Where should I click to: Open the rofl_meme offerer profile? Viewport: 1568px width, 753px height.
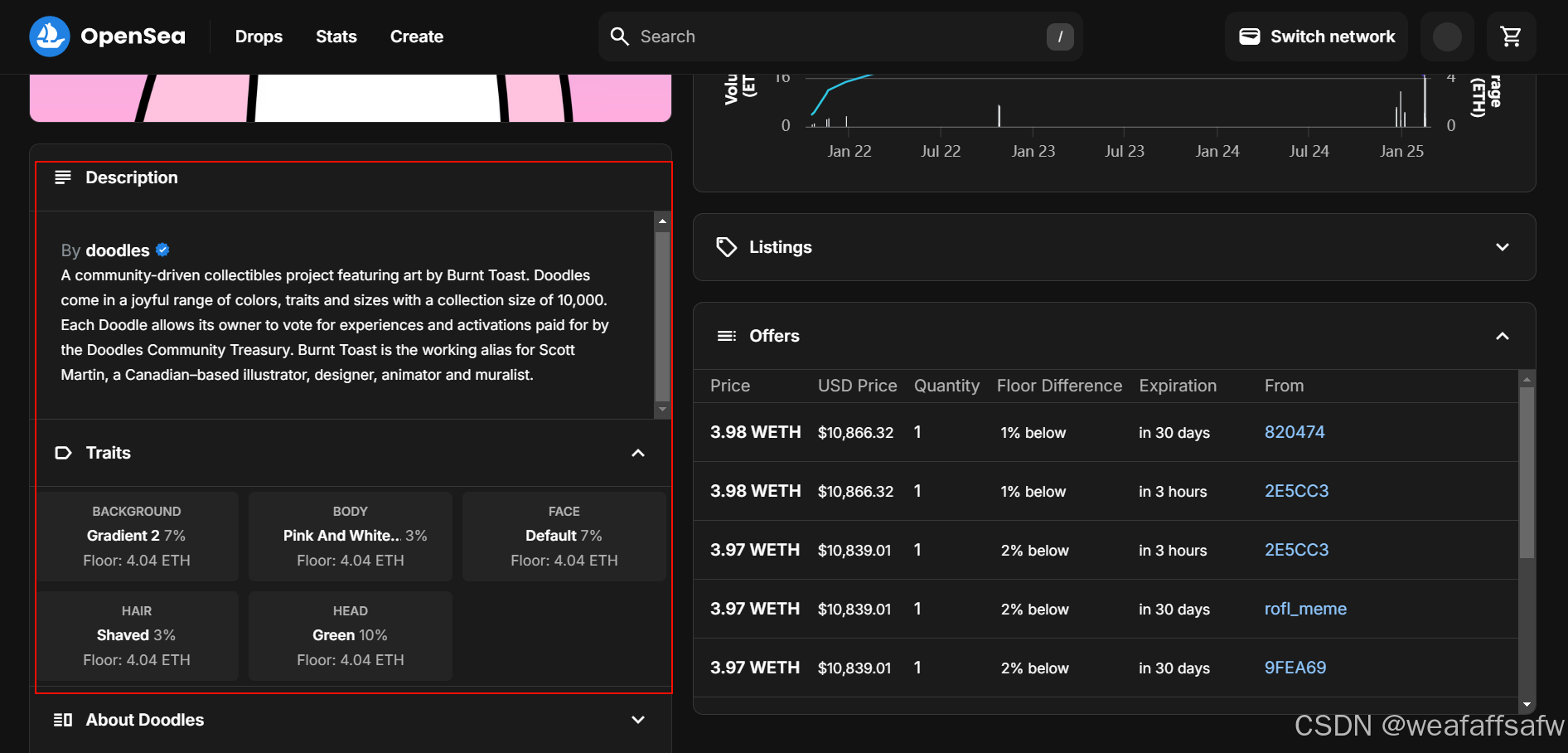coord(1305,609)
